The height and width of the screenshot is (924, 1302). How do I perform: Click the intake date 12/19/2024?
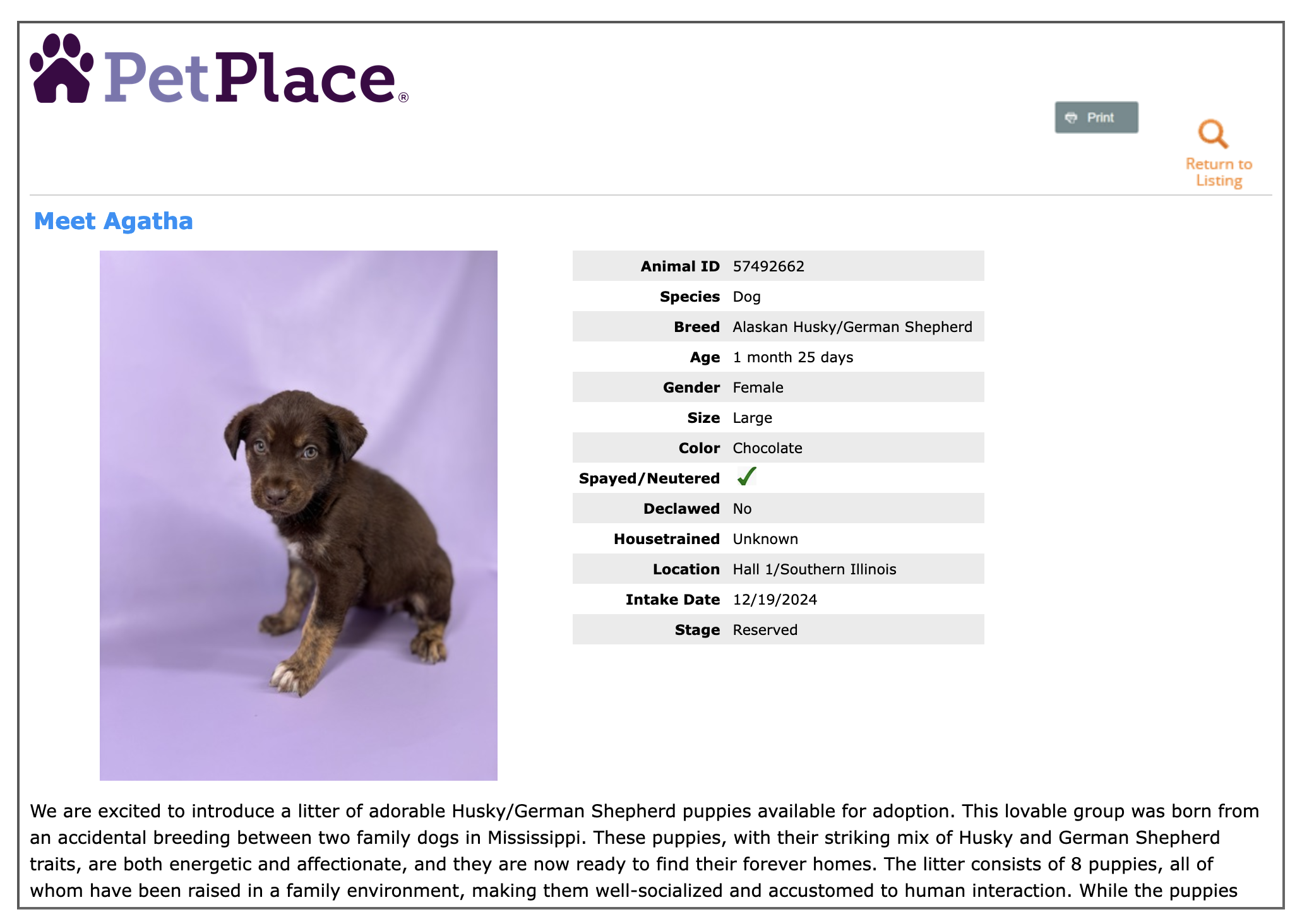click(x=775, y=600)
